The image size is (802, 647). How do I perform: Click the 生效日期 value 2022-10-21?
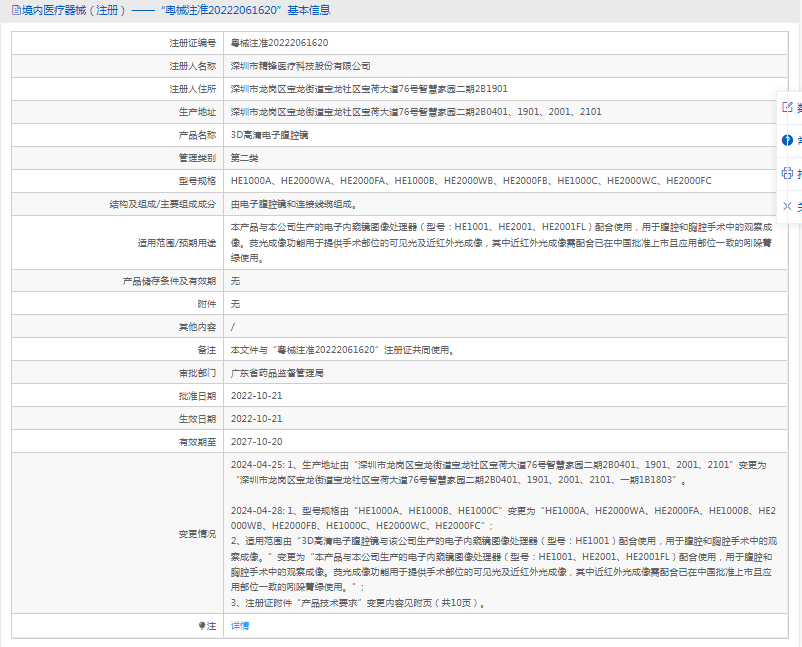pyautogui.click(x=256, y=419)
